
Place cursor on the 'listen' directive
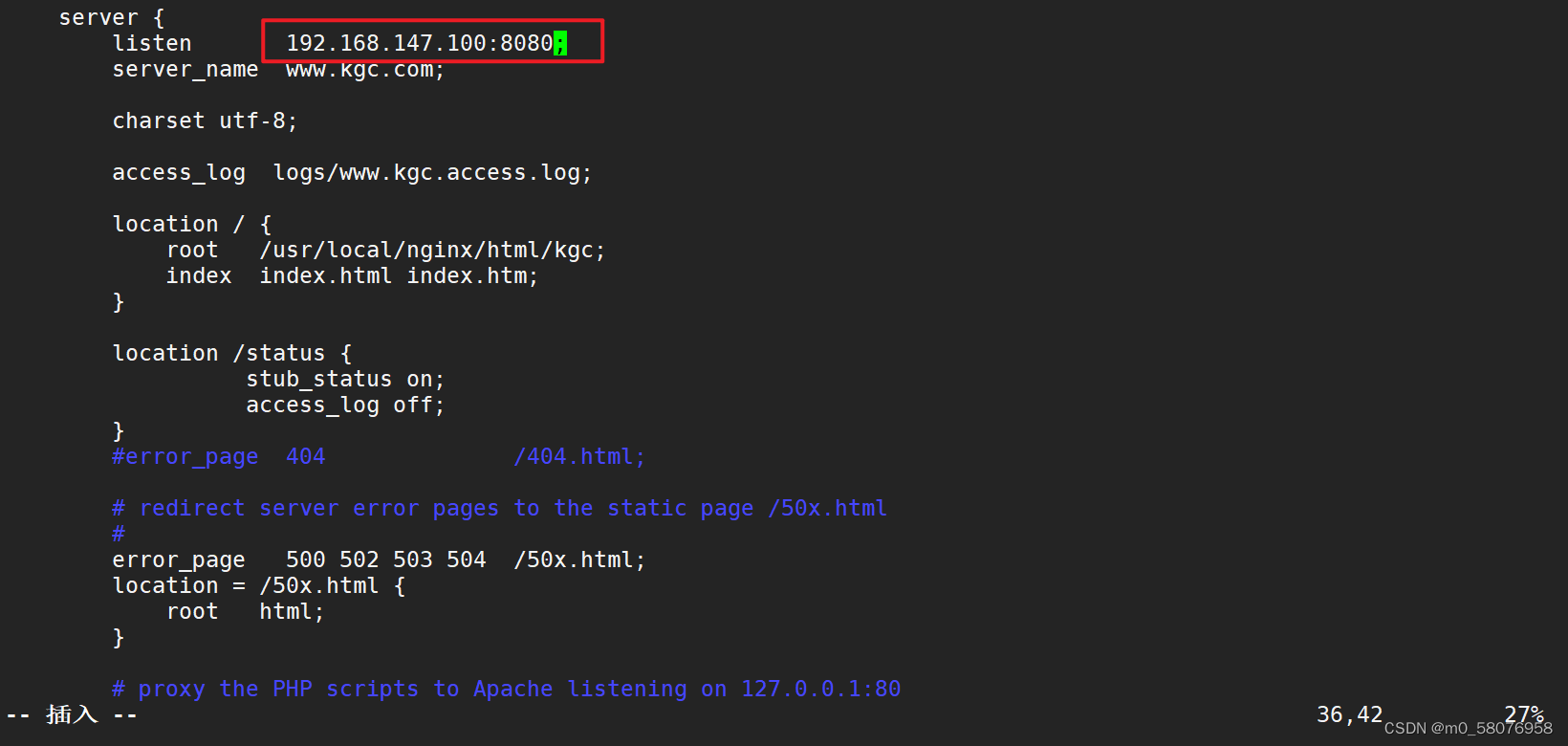point(152,43)
